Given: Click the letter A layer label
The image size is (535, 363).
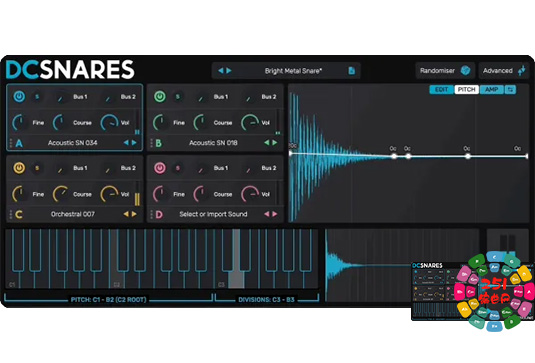Looking at the screenshot, I should click(x=19, y=143).
